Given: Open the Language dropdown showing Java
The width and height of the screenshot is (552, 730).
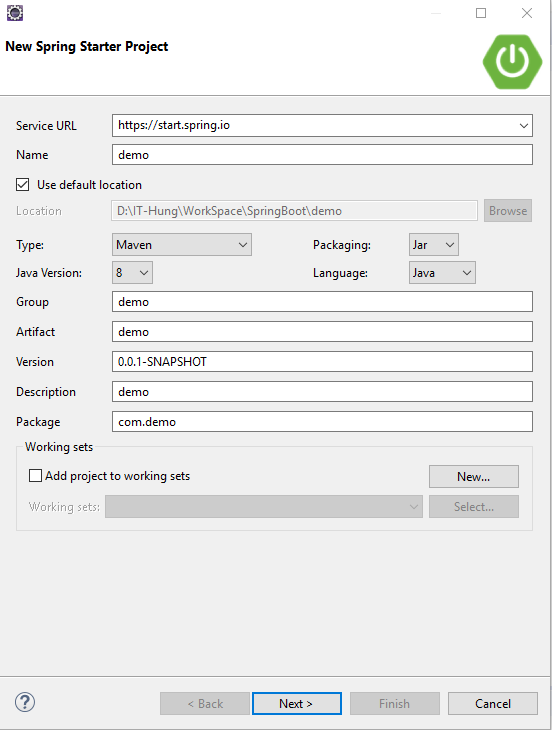Looking at the screenshot, I should pyautogui.click(x=442, y=273).
